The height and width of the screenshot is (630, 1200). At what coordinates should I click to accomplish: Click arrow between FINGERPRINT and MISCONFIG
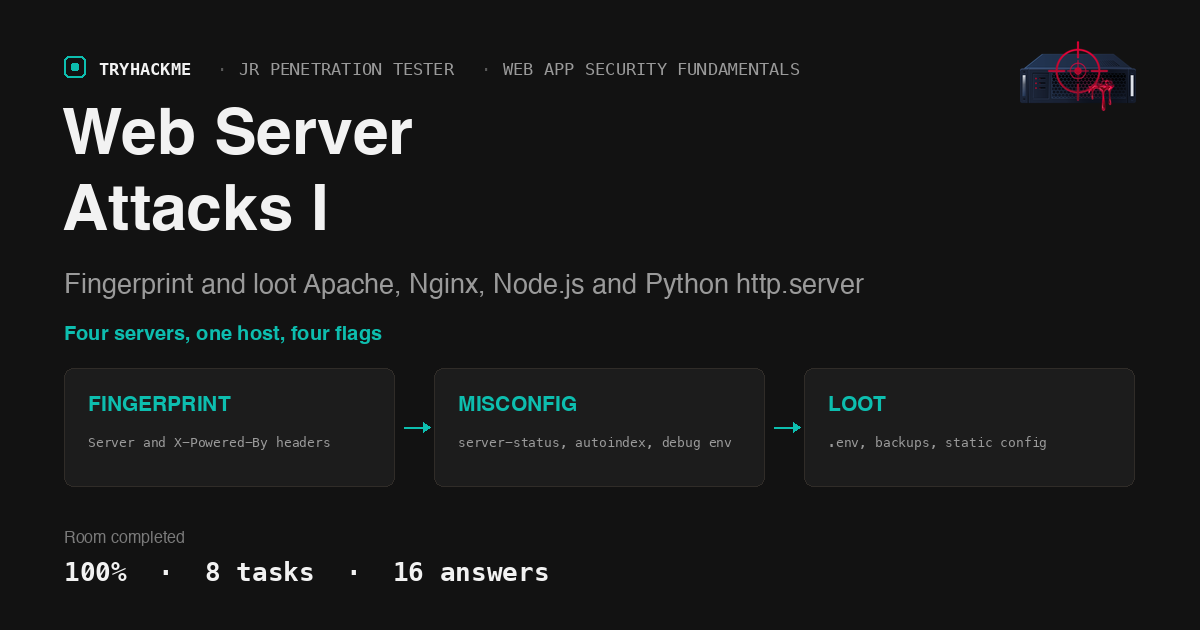coord(417,428)
